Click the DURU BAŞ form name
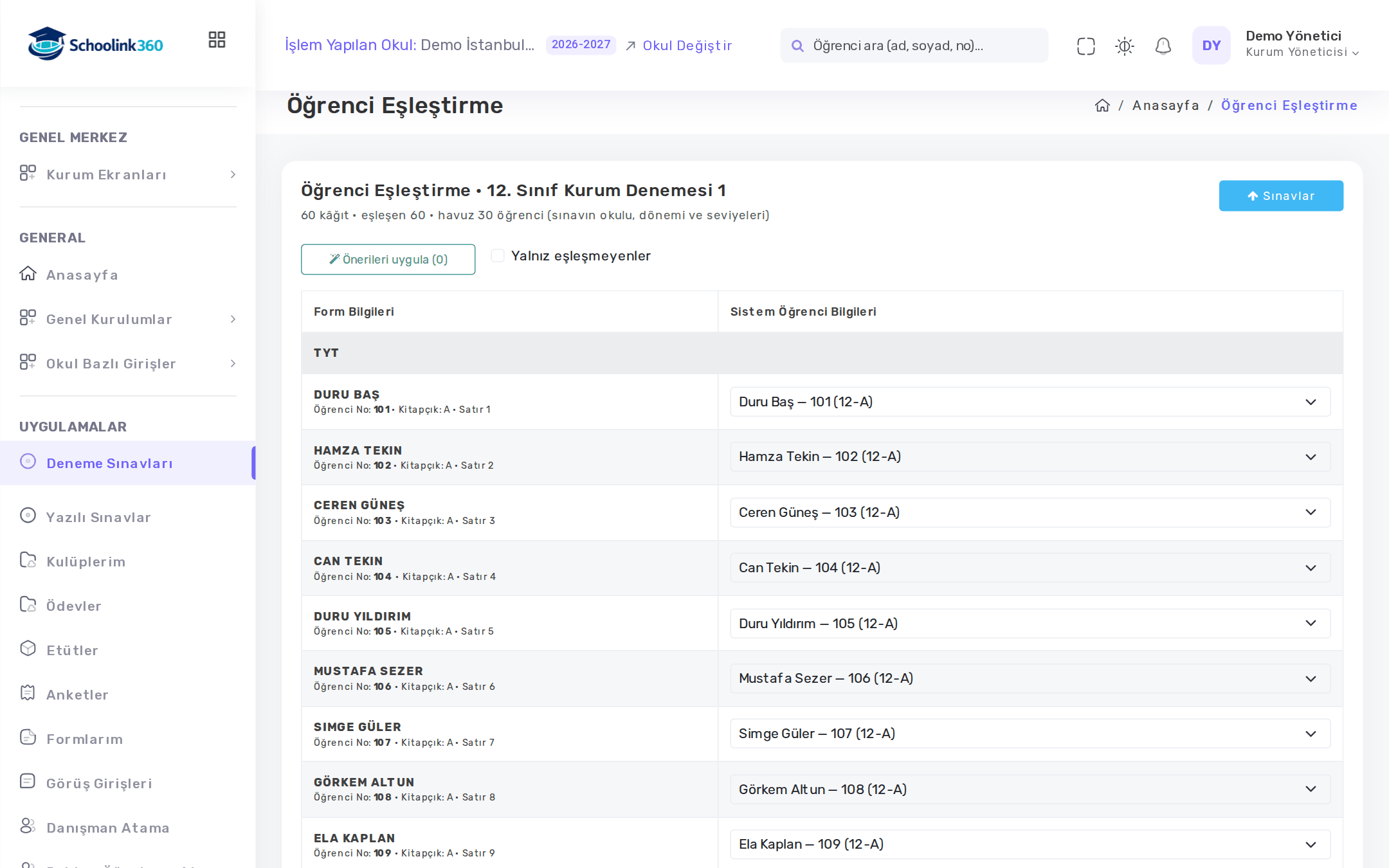 pos(347,395)
